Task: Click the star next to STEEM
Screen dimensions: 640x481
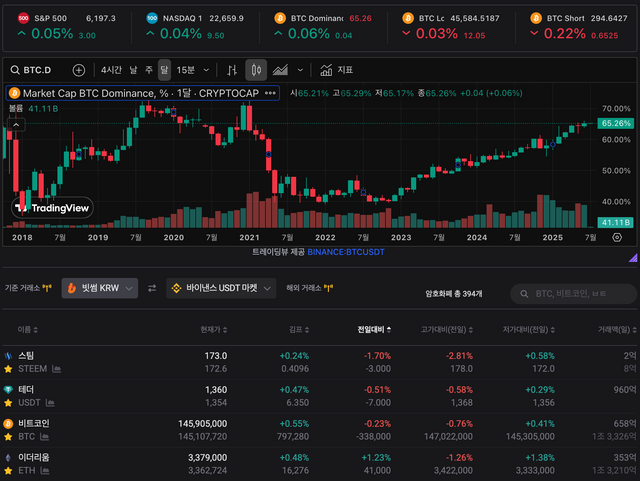Action: tap(8, 369)
